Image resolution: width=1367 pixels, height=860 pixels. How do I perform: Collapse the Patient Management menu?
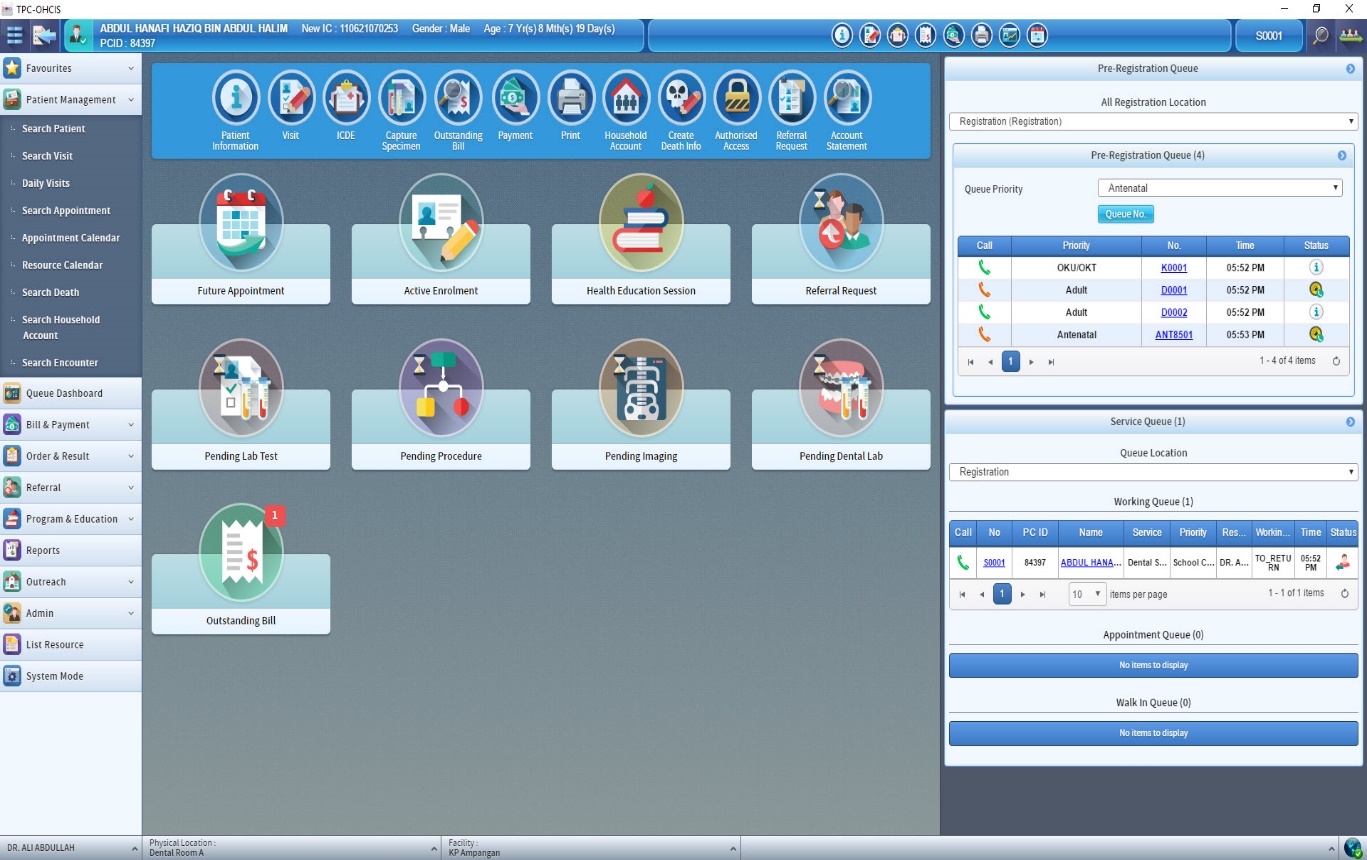pyautogui.click(x=70, y=100)
